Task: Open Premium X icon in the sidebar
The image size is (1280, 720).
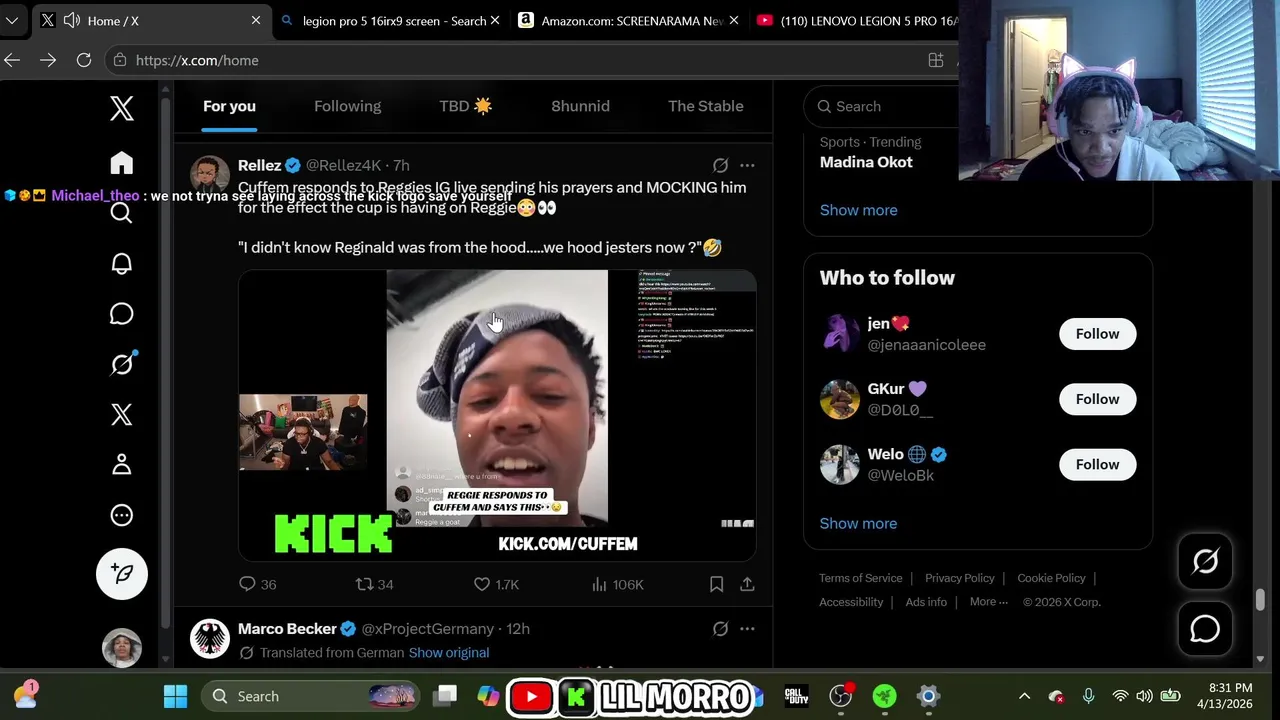Action: tap(122, 414)
